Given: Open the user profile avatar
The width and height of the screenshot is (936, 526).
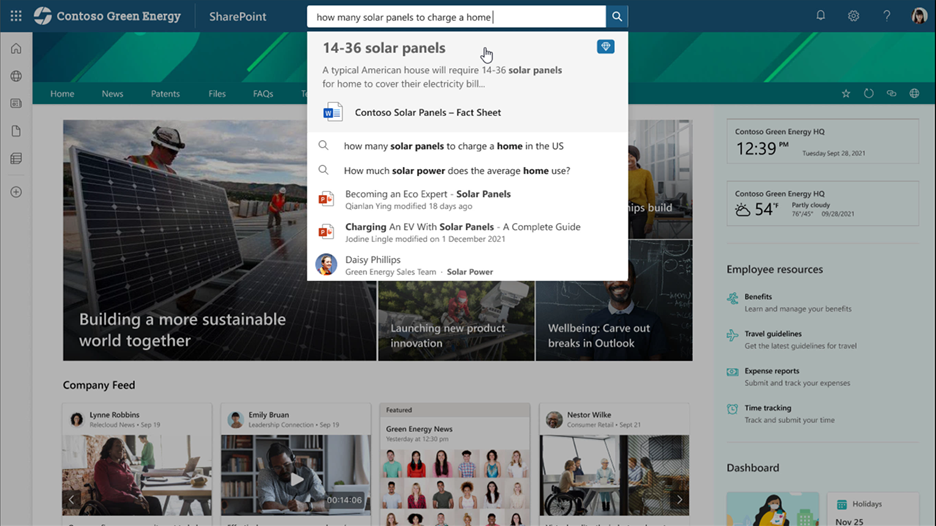Looking at the screenshot, I should pos(919,16).
